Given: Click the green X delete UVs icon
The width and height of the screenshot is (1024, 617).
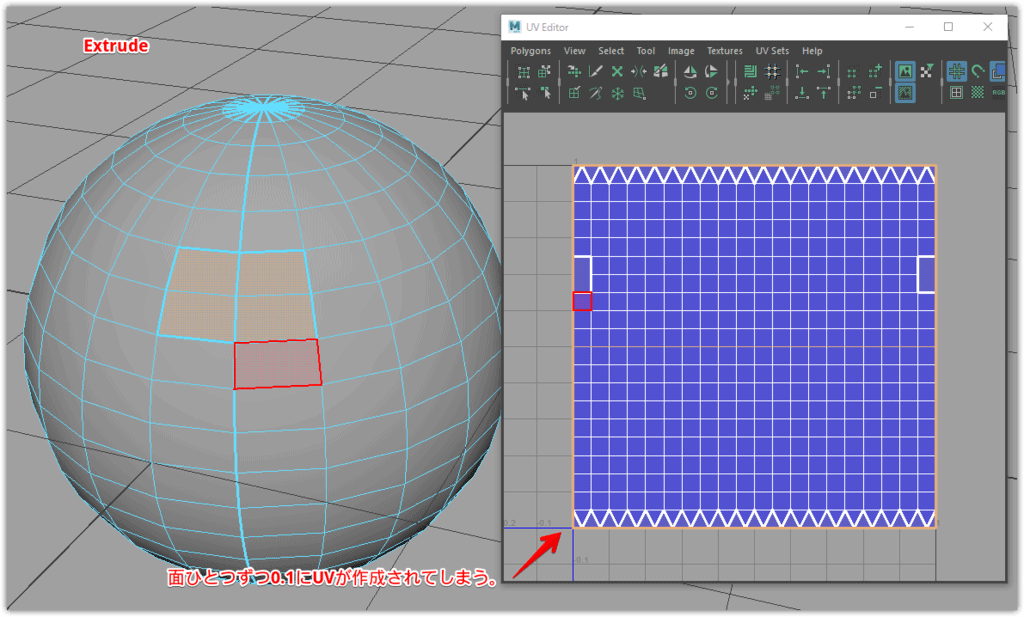Looking at the screenshot, I should tap(618, 72).
